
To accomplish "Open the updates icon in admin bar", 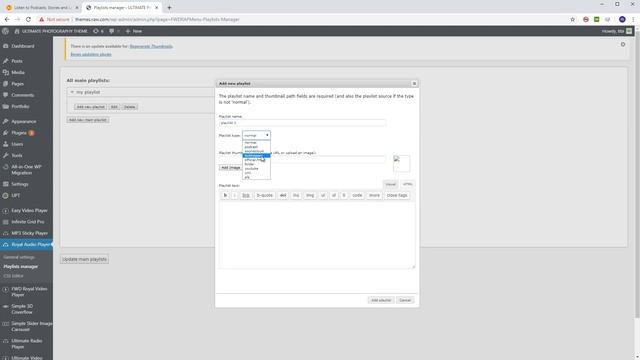I will coord(98,31).
